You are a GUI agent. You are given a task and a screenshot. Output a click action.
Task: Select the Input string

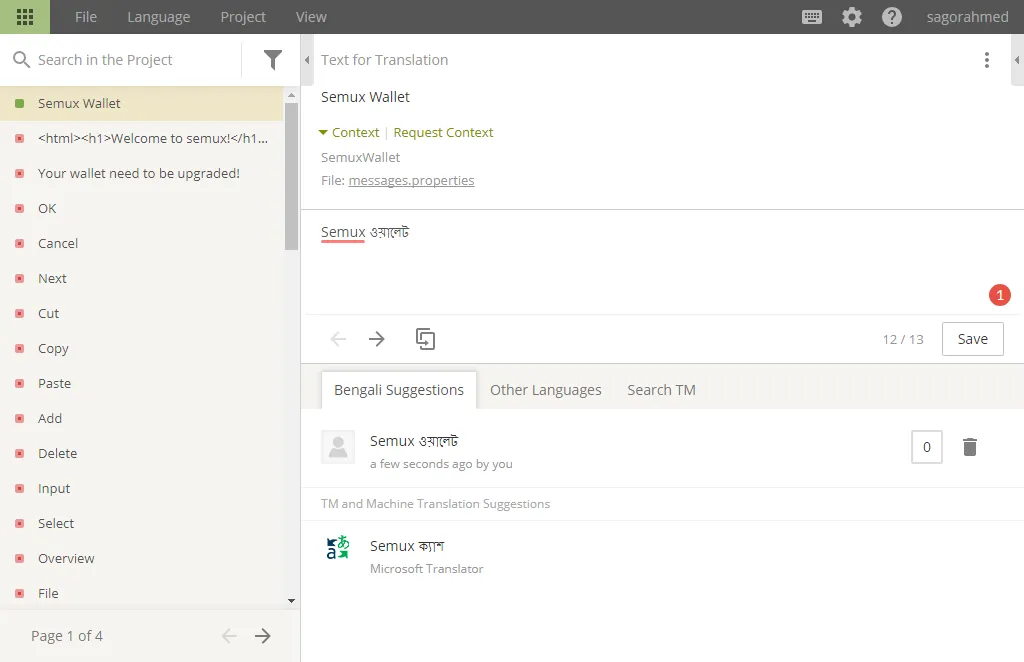click(142, 488)
